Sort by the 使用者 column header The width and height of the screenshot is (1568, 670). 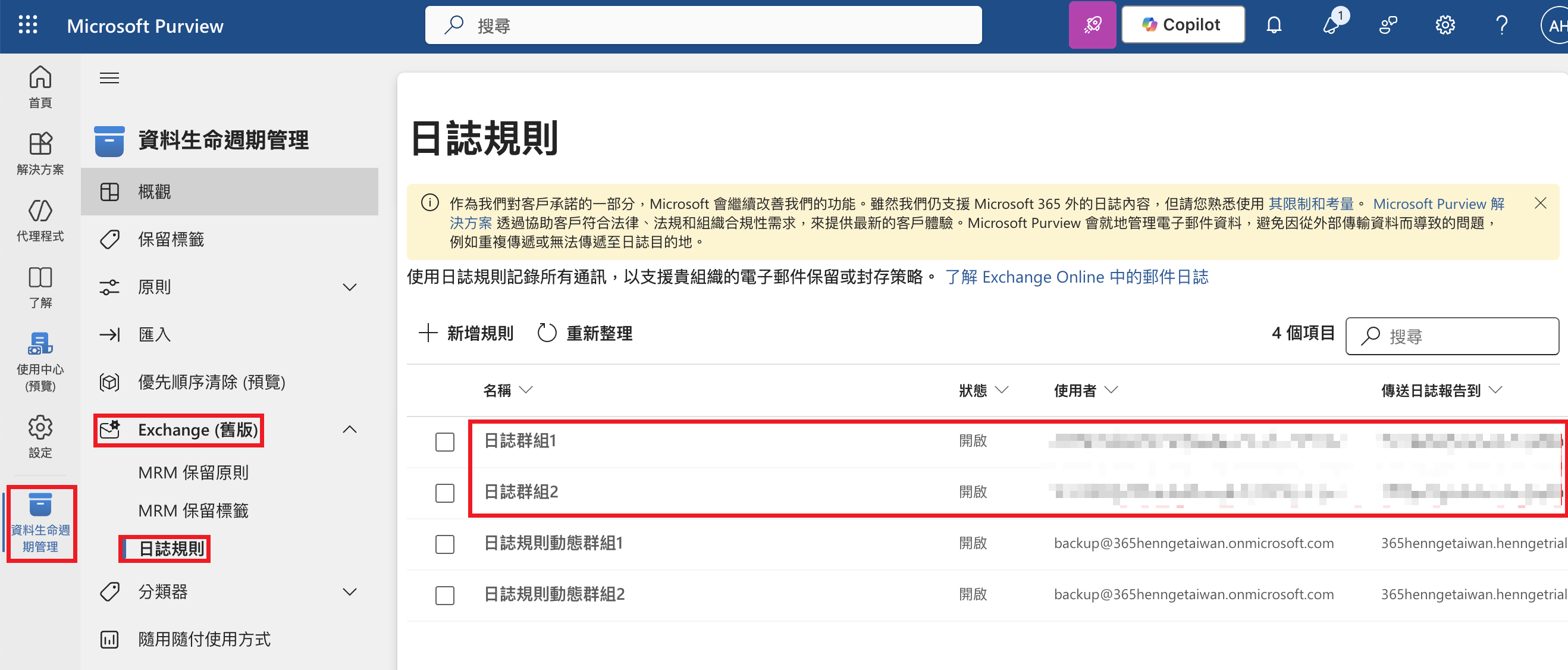(x=1086, y=390)
